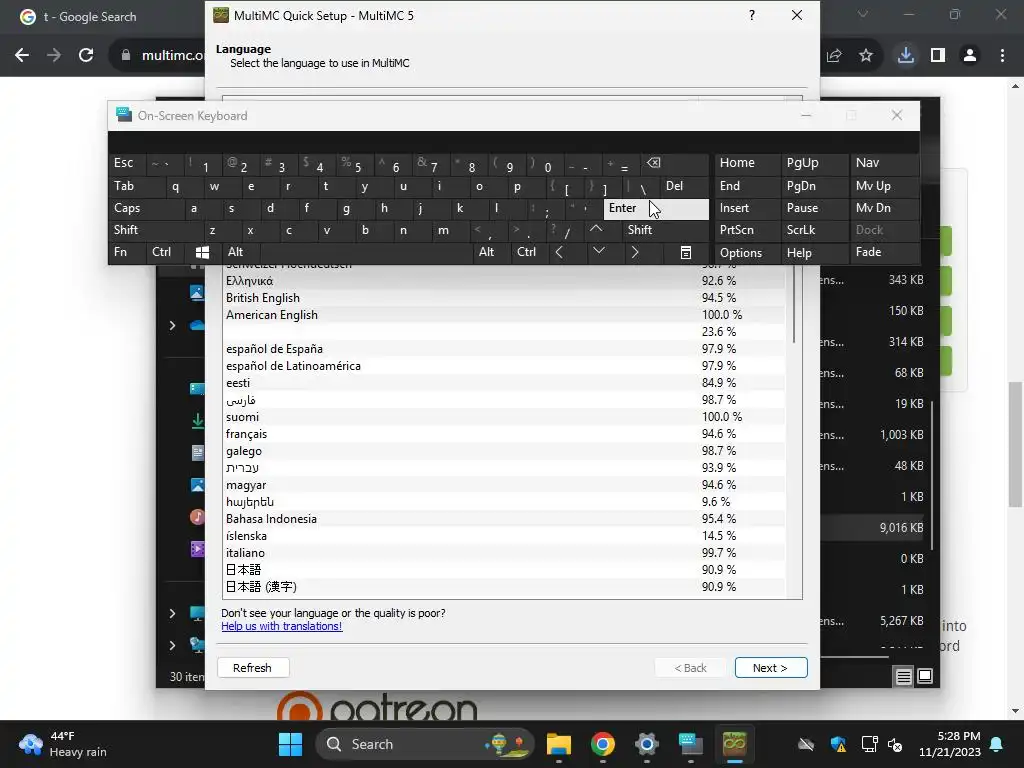Toggle the ScrLk key on On-Screen Keyboard
The image size is (1024, 768).
[814, 230]
